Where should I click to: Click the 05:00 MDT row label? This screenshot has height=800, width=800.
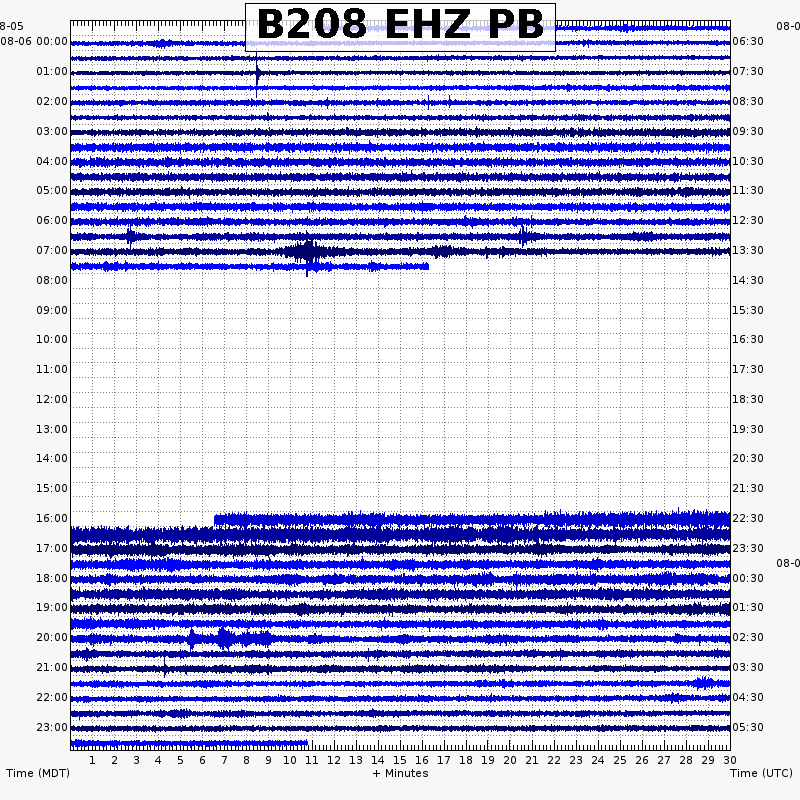pyautogui.click(x=52, y=190)
